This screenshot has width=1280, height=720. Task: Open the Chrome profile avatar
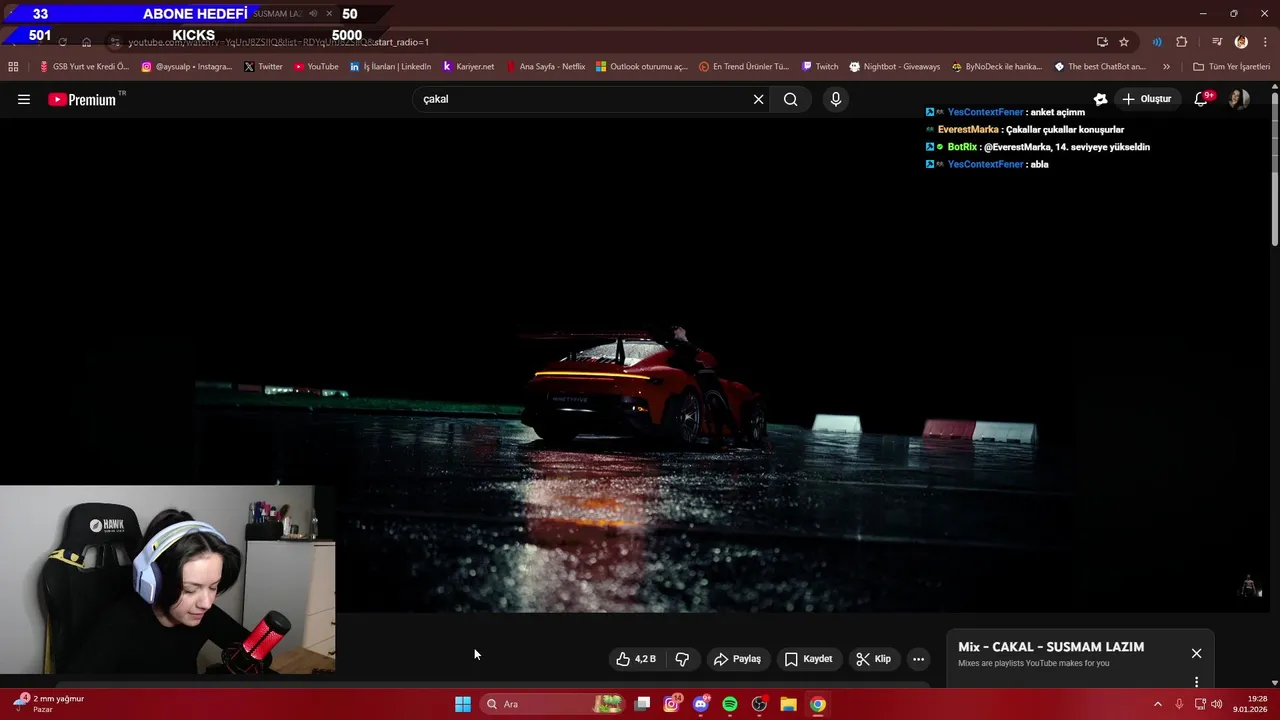click(1241, 42)
